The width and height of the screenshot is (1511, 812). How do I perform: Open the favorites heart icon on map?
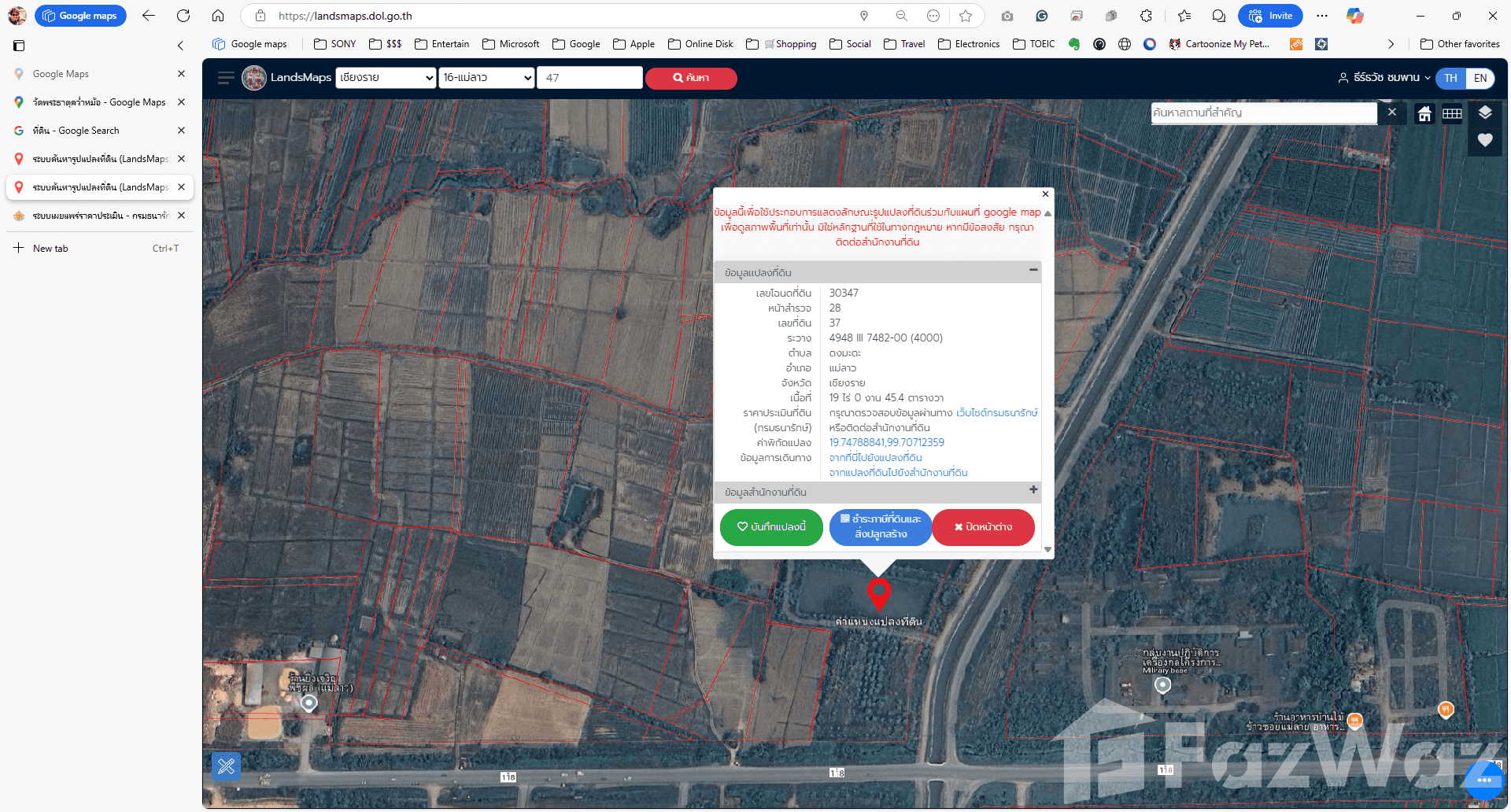(1485, 140)
